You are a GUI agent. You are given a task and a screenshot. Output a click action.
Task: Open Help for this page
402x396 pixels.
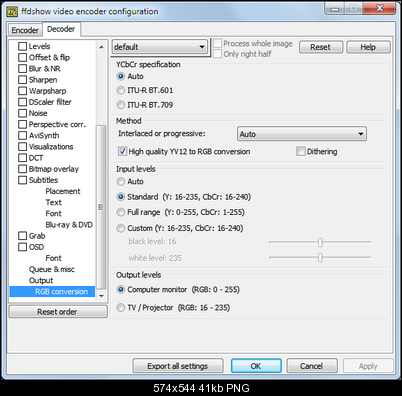pyautogui.click(x=368, y=47)
